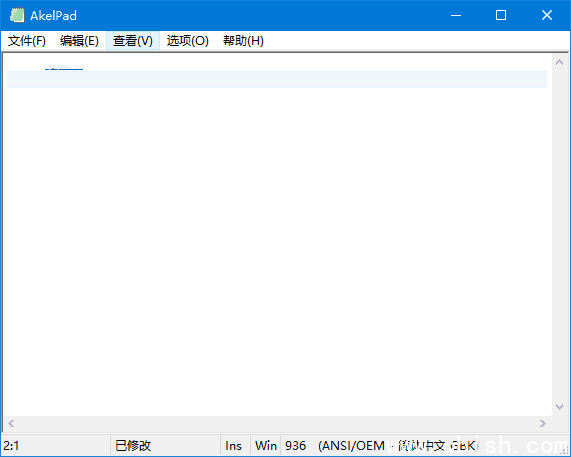
Task: Click the 936 (ANSI/OEM) codepage indicator
Action: [381, 445]
